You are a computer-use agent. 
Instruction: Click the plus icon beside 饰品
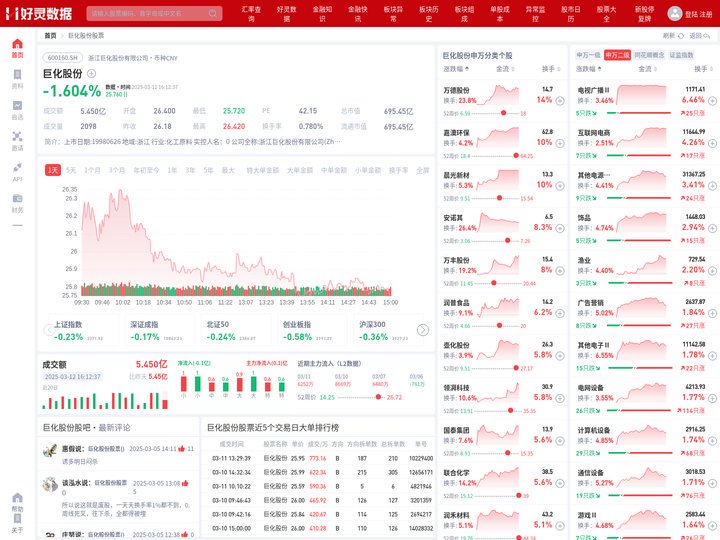[712, 228]
